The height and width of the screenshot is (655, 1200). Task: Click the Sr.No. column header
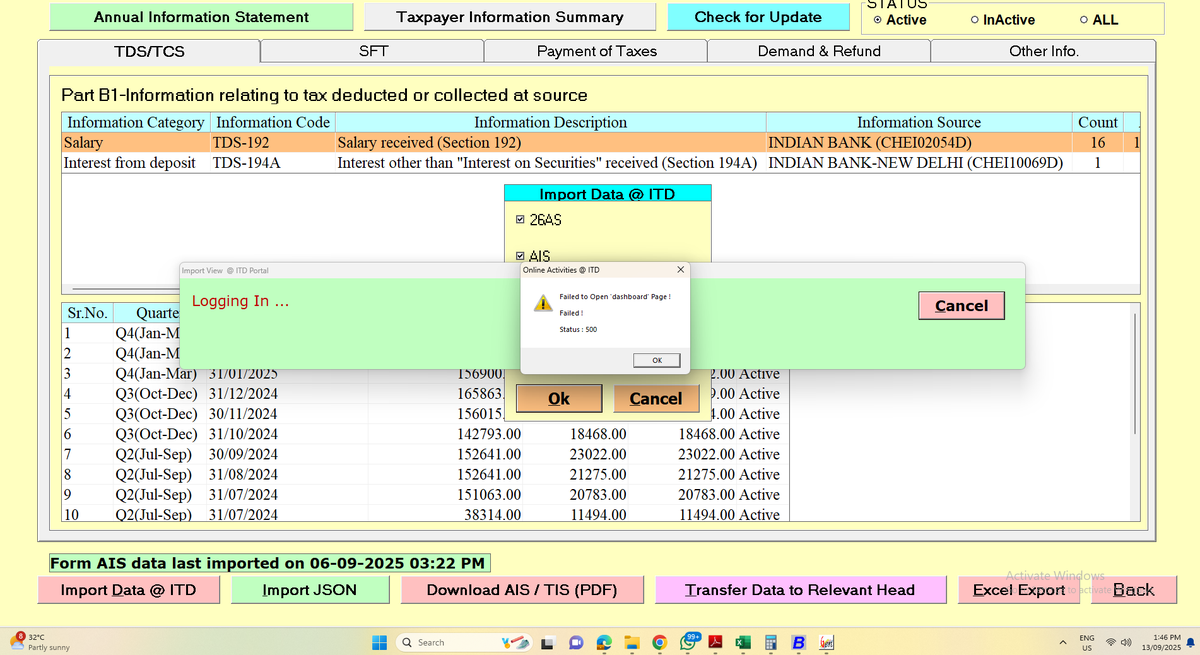88,313
